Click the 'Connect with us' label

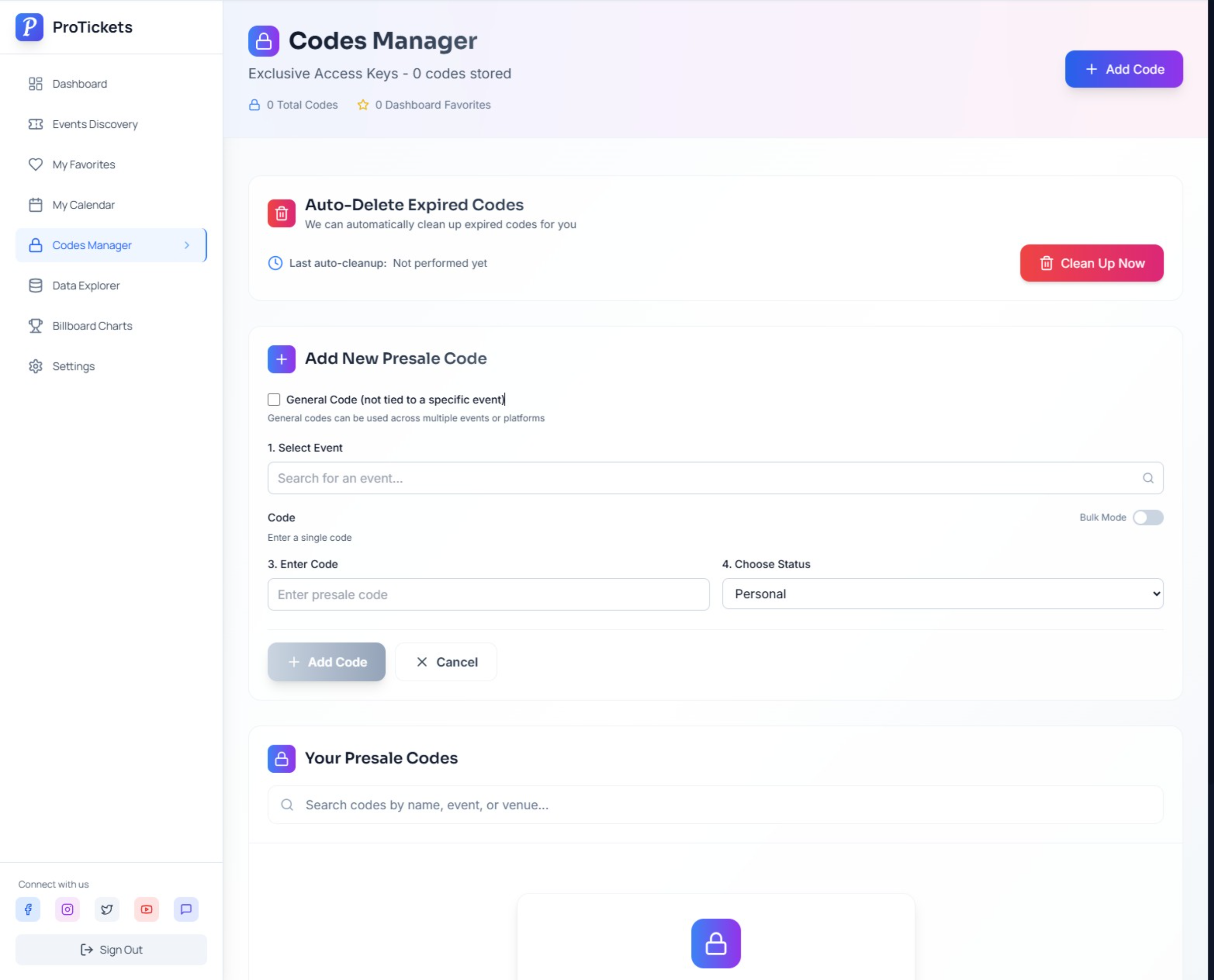point(53,885)
